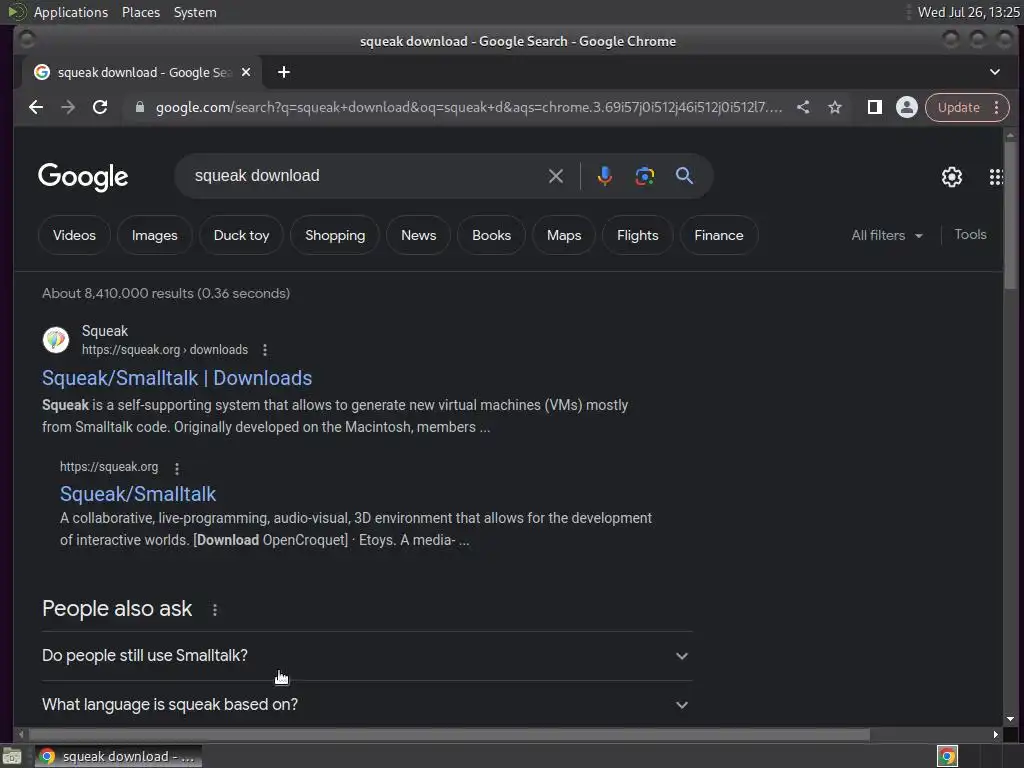Click Chrome icon in bottom panel tray
Viewport: 1024px width, 768px height.
point(947,756)
